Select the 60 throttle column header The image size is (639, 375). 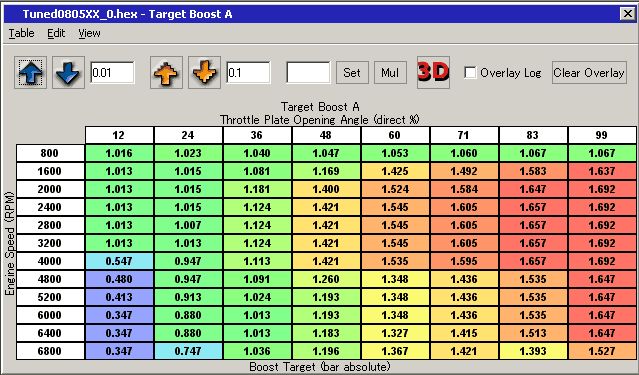(x=395, y=135)
